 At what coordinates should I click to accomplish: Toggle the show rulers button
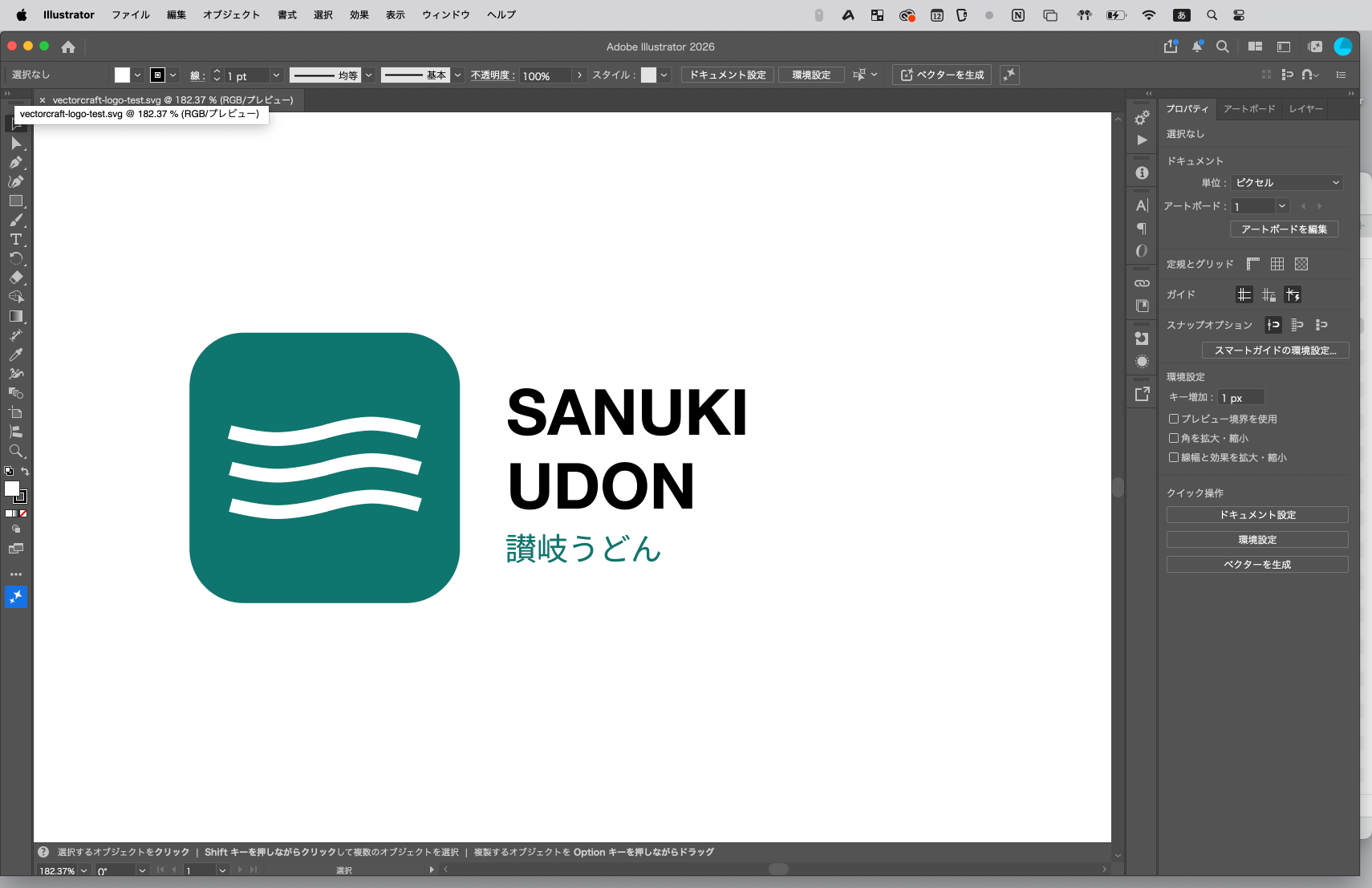pyautogui.click(x=1253, y=264)
